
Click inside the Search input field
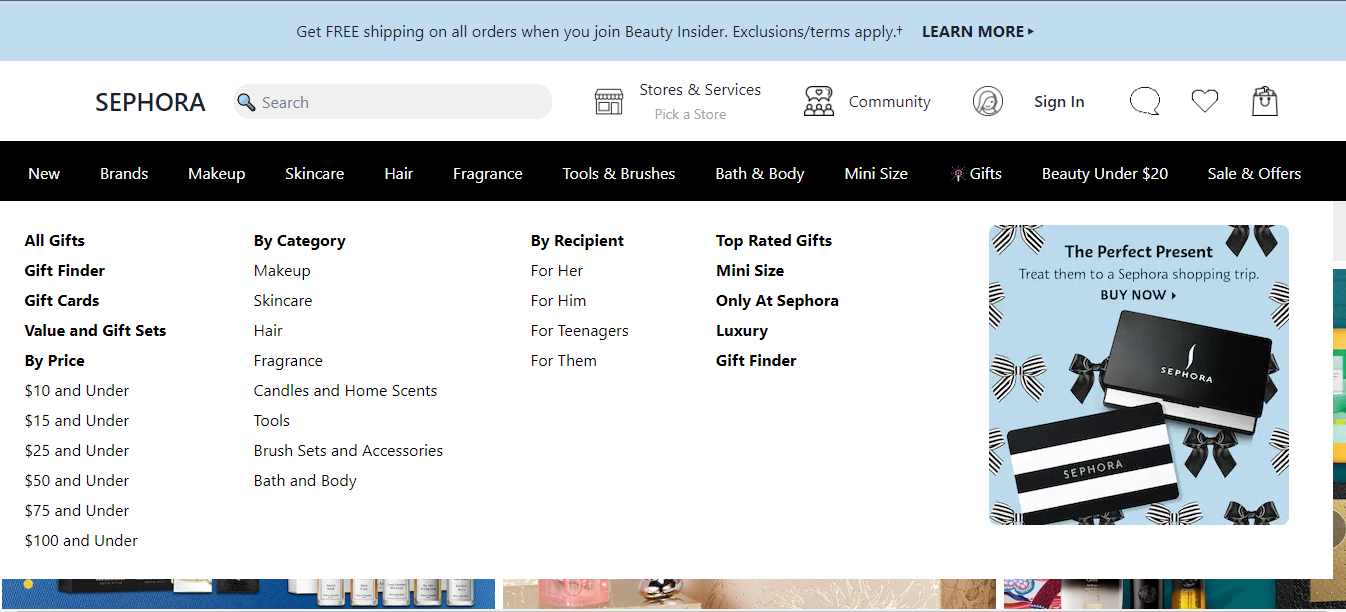(400, 102)
